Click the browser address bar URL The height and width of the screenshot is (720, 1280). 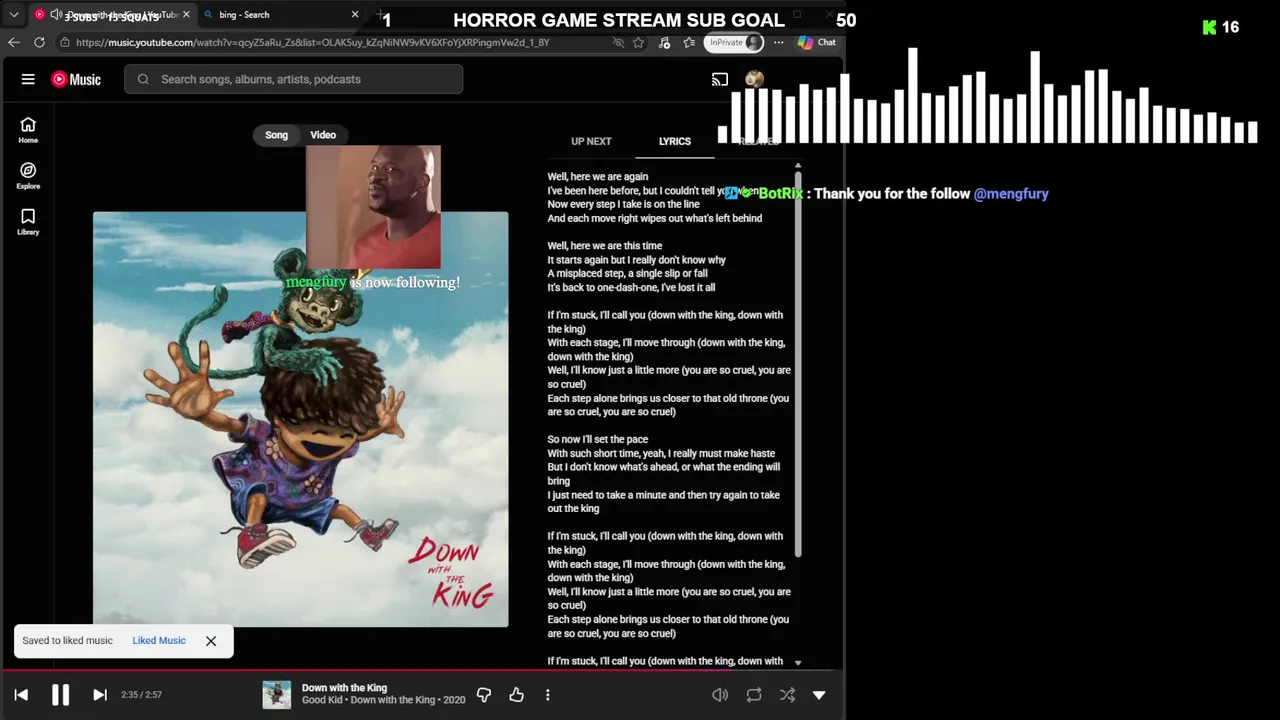(313, 42)
